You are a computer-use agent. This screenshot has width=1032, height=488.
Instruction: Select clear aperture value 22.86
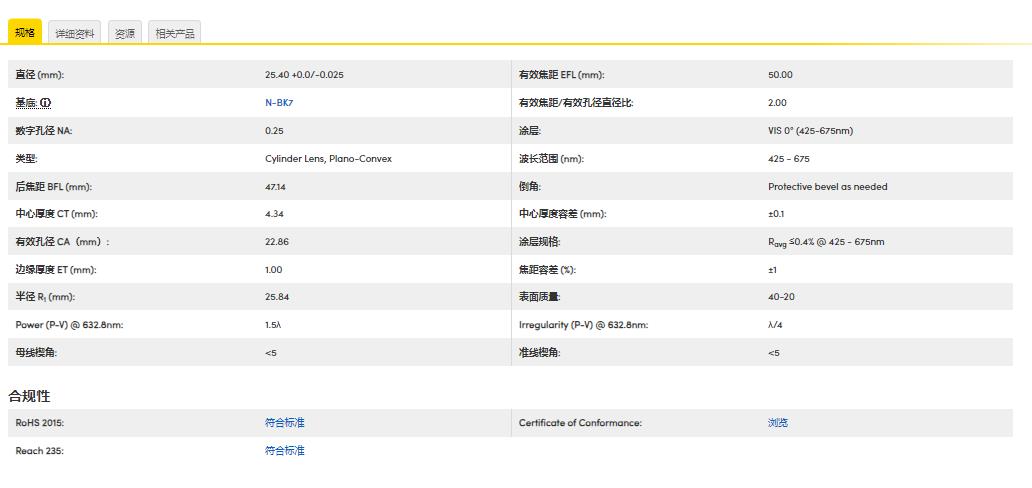pos(276,242)
